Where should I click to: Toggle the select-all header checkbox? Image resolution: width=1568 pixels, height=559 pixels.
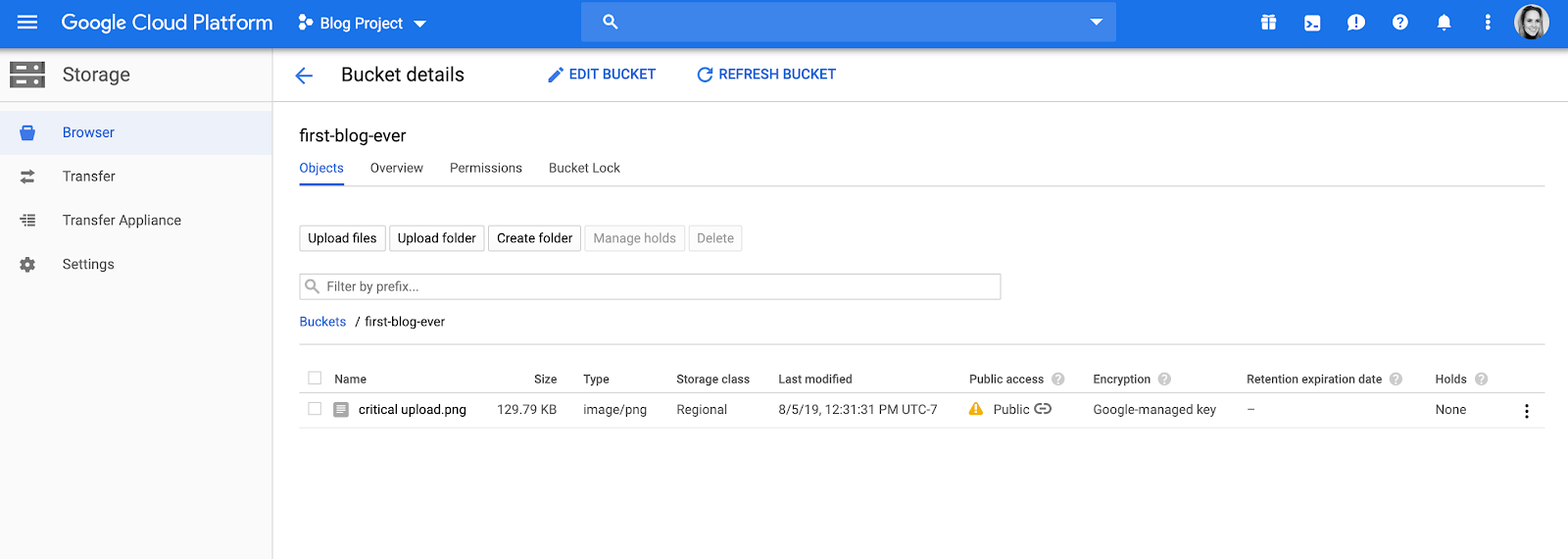[x=315, y=378]
